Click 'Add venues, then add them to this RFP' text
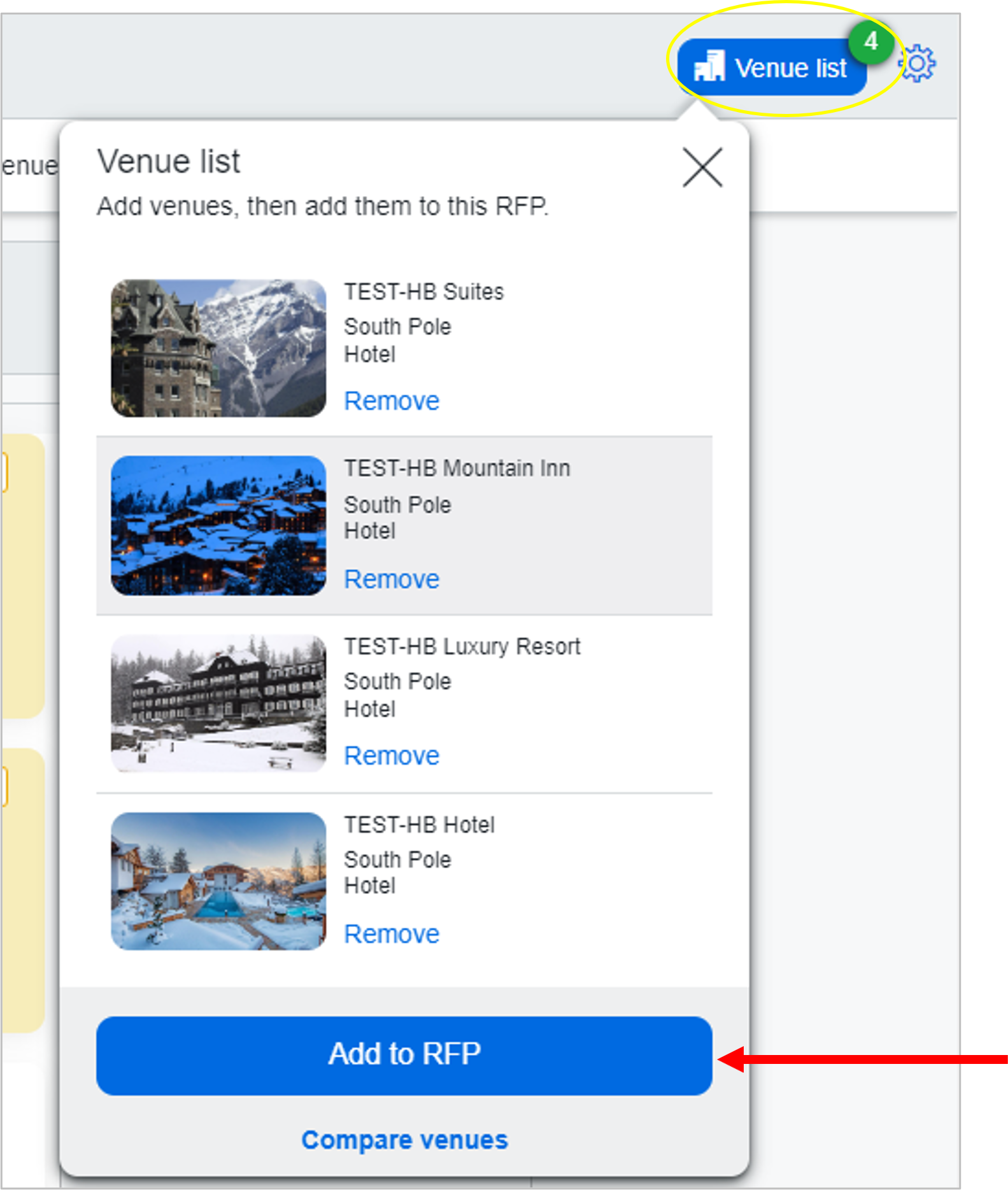 pos(323,206)
